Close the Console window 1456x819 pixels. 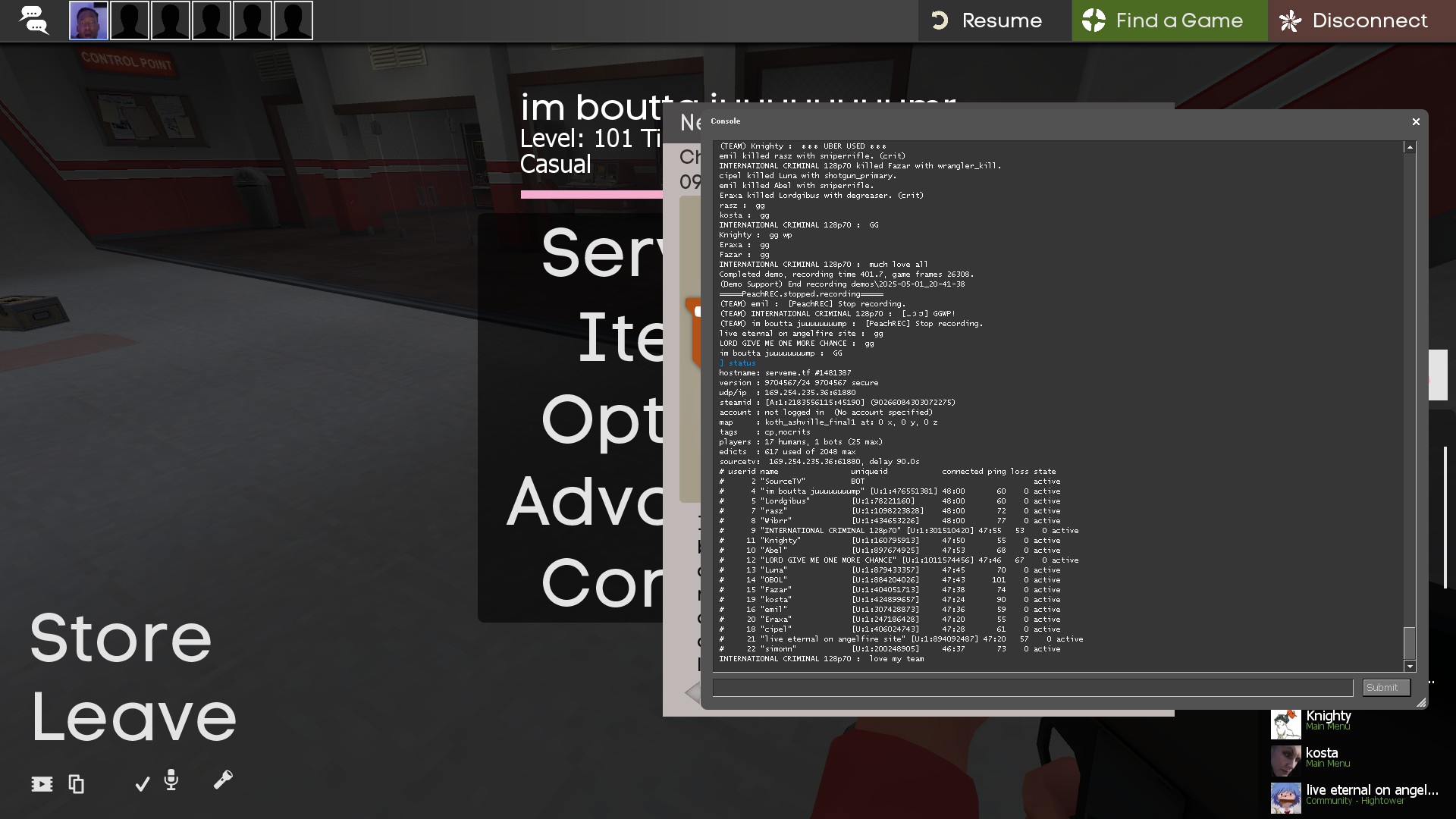coord(1415,122)
